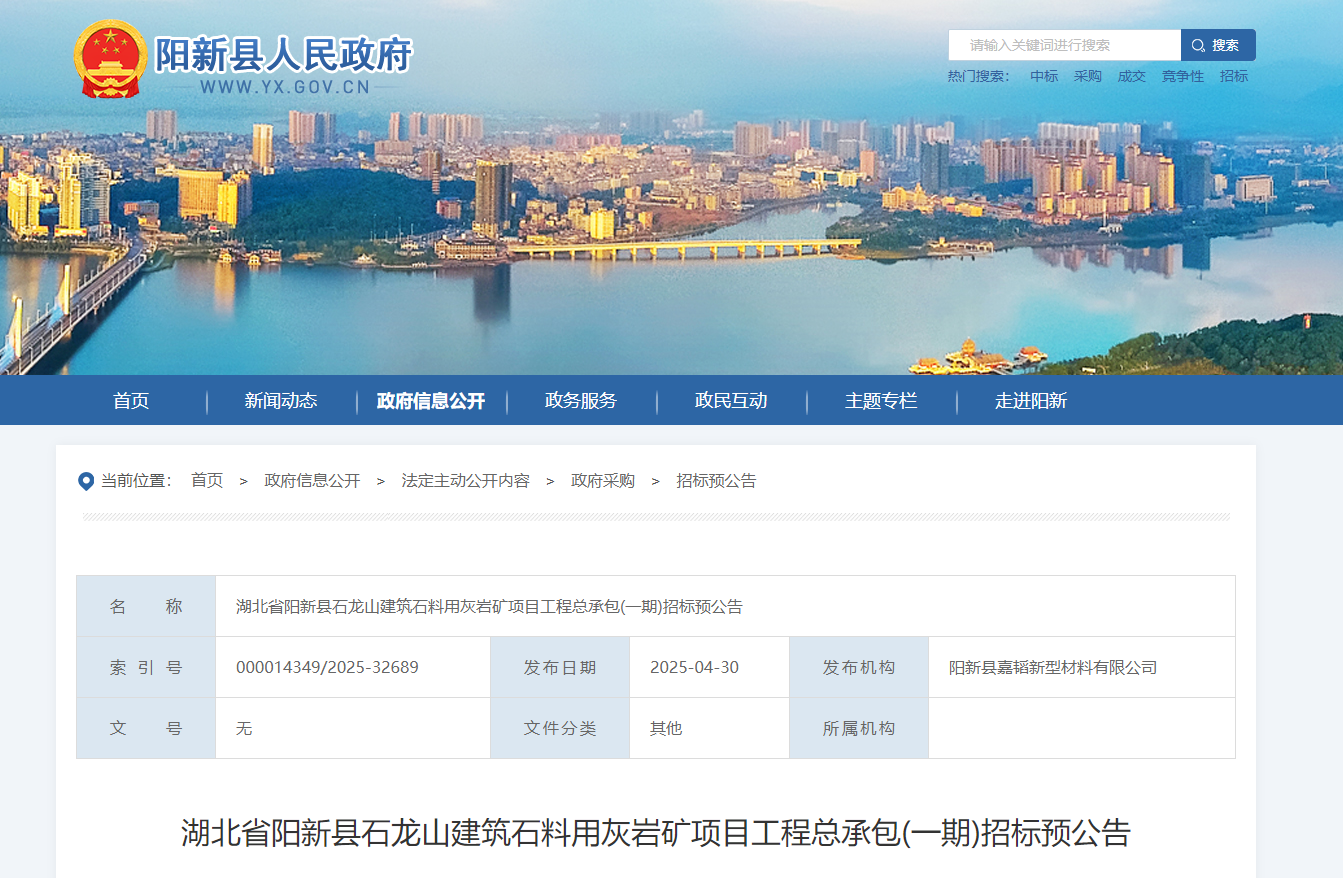
Task: Open 法定主动公开内容 breadcrumb link
Action: (x=465, y=481)
